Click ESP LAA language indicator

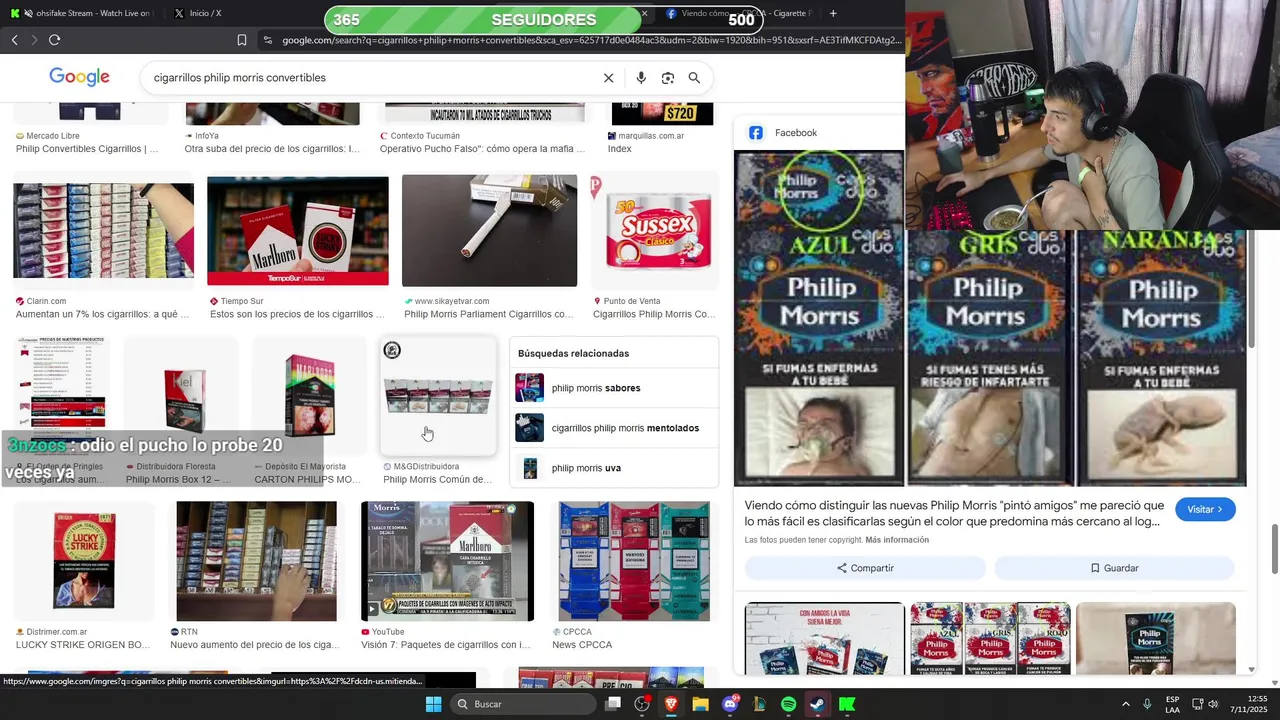[1172, 704]
